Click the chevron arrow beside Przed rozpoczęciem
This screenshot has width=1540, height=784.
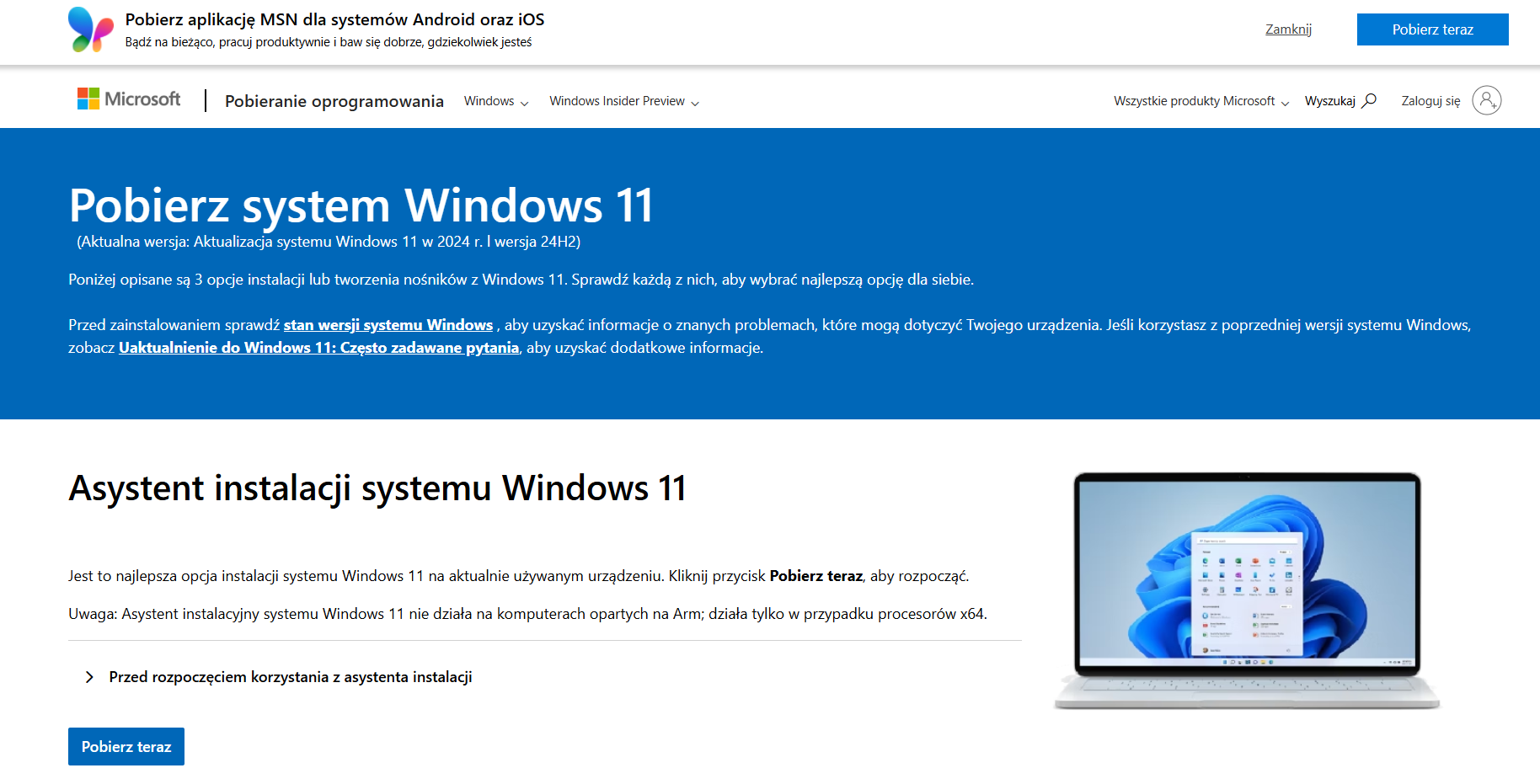(89, 677)
